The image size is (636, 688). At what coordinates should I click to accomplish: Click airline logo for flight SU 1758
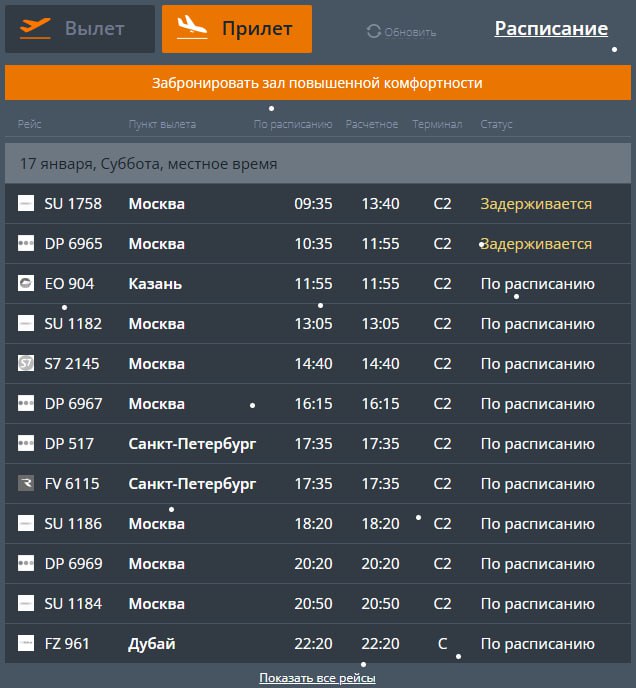click(x=26, y=204)
